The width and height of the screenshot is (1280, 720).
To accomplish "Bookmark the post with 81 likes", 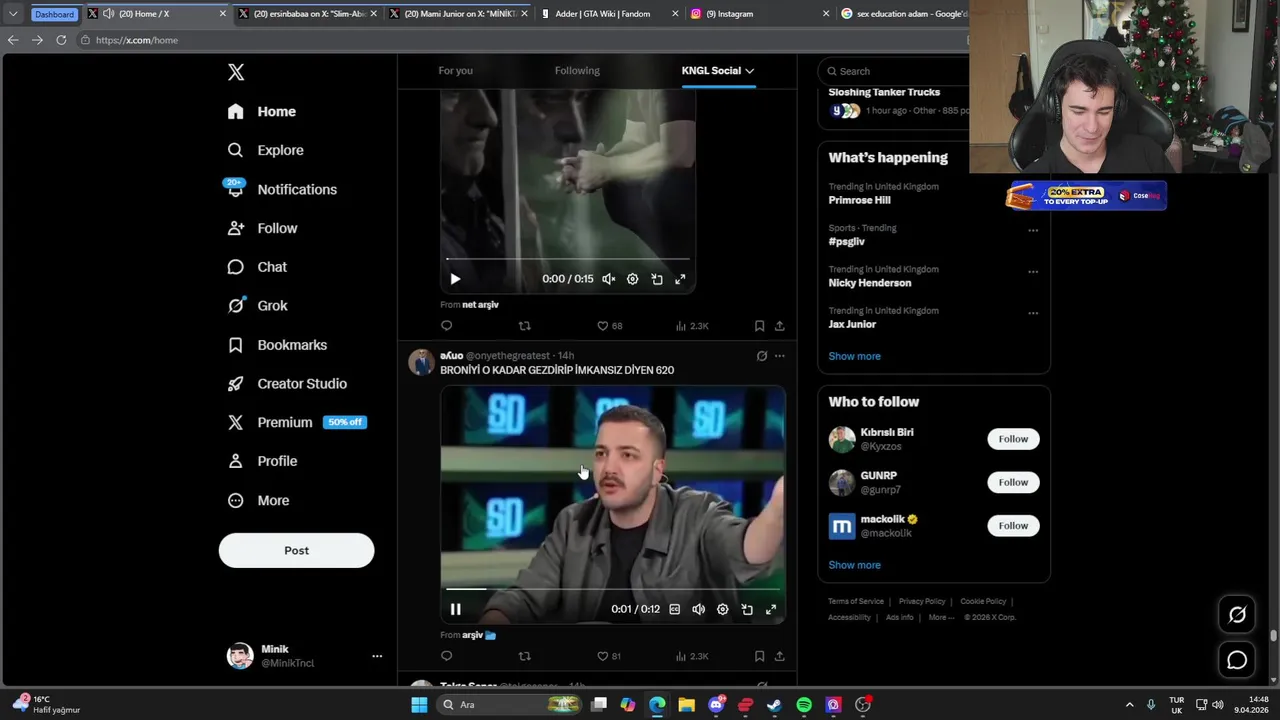I will click(x=759, y=656).
